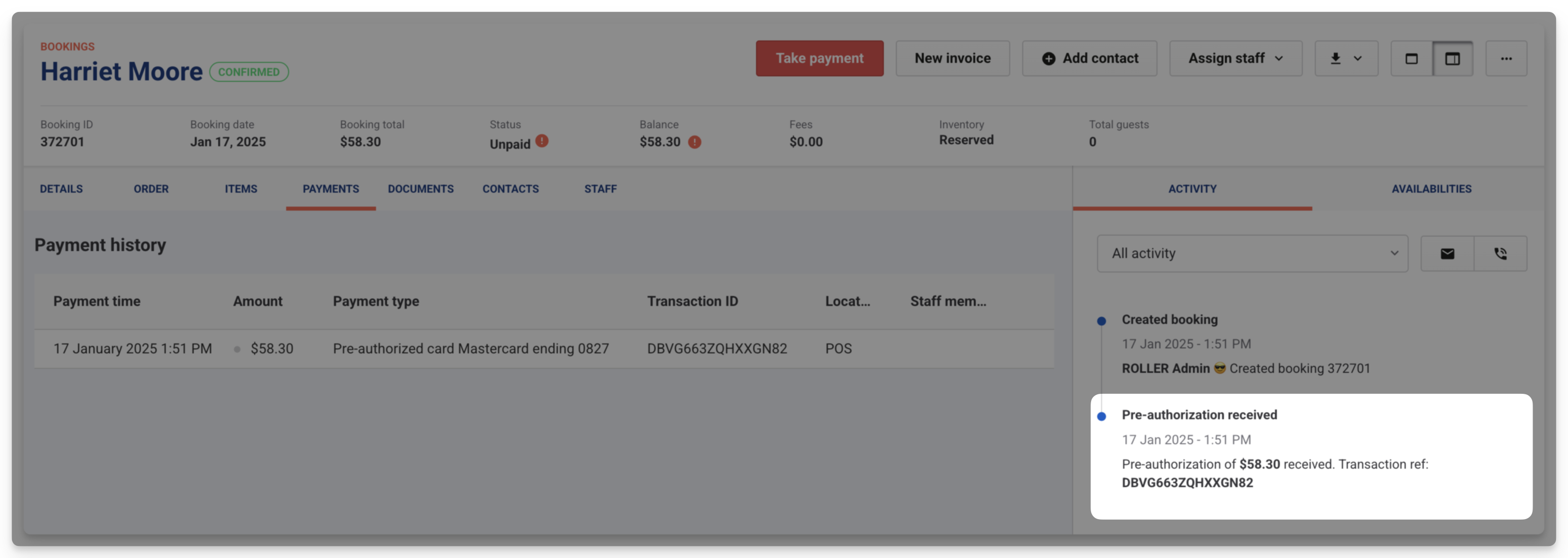This screenshot has height=558, width=1568.
Task: Click the Add contact button
Action: [x=1090, y=58]
